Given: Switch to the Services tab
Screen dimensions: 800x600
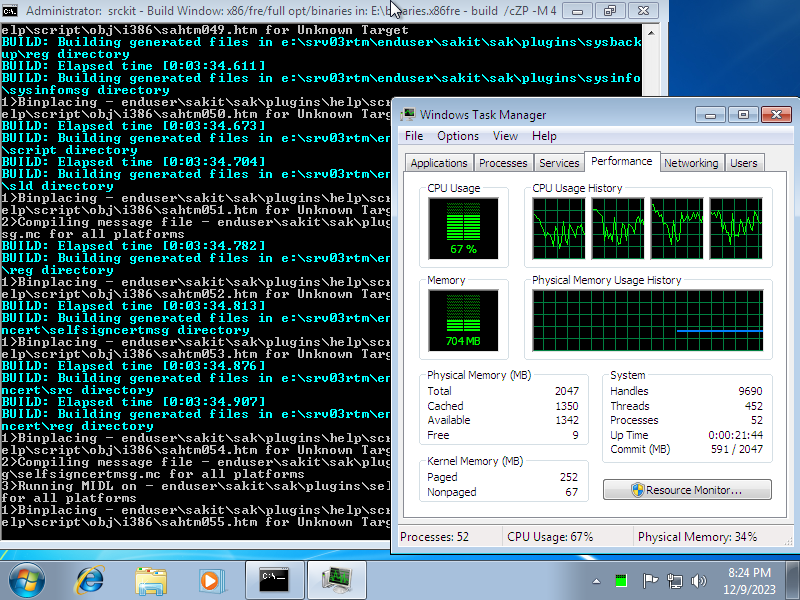Looking at the screenshot, I should click(559, 163).
